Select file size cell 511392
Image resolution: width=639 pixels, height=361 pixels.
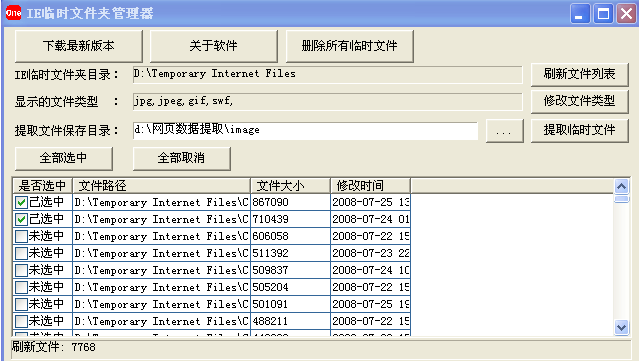(x=290, y=253)
